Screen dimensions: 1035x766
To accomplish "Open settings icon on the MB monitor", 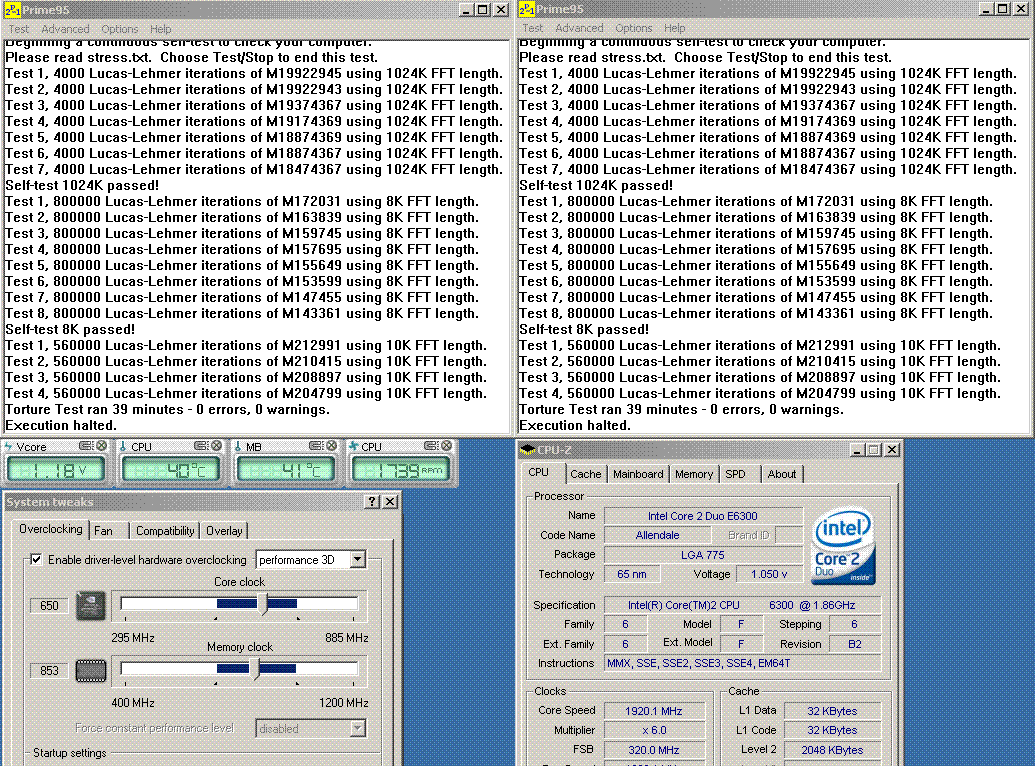I will tap(316, 446).
